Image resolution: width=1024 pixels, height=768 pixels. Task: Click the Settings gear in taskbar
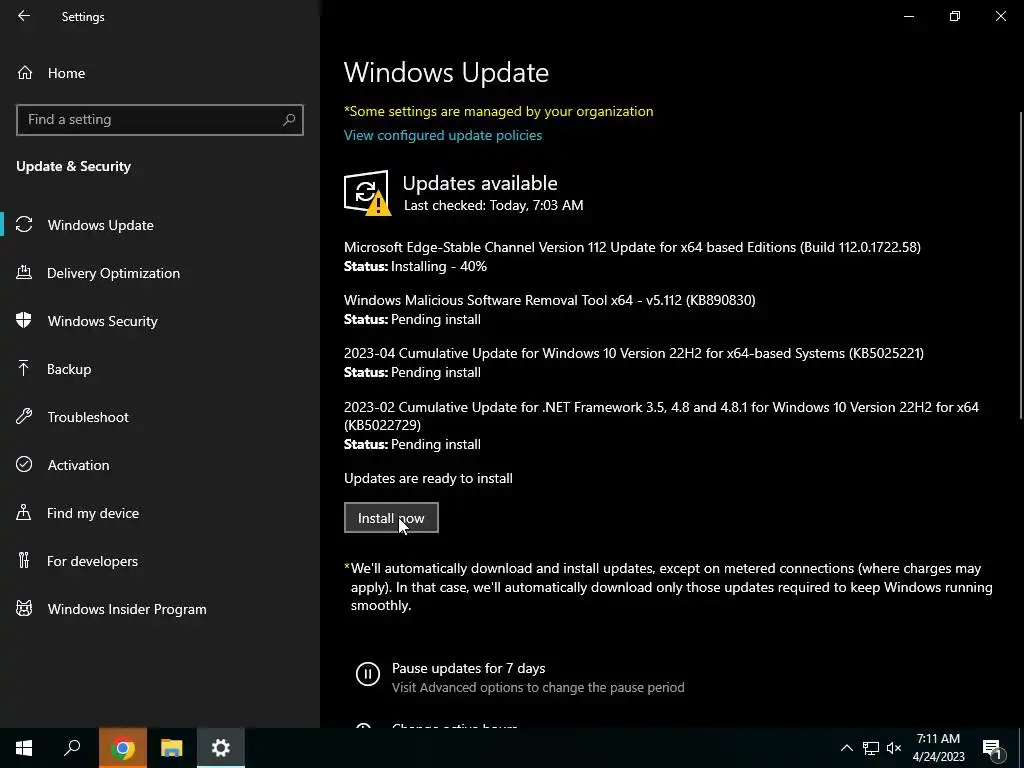221,748
